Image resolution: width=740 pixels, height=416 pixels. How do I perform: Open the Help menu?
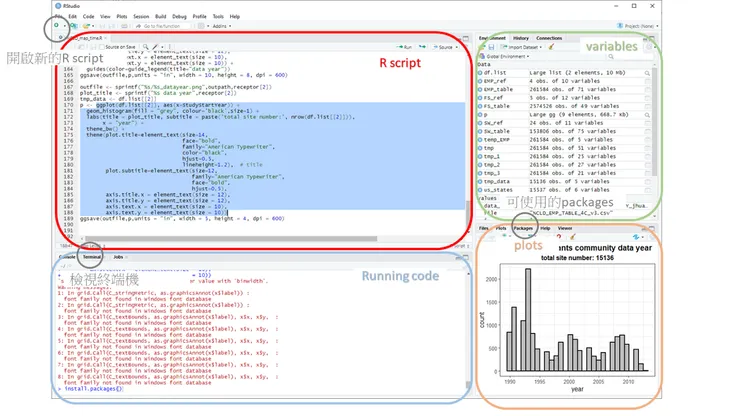click(x=235, y=17)
